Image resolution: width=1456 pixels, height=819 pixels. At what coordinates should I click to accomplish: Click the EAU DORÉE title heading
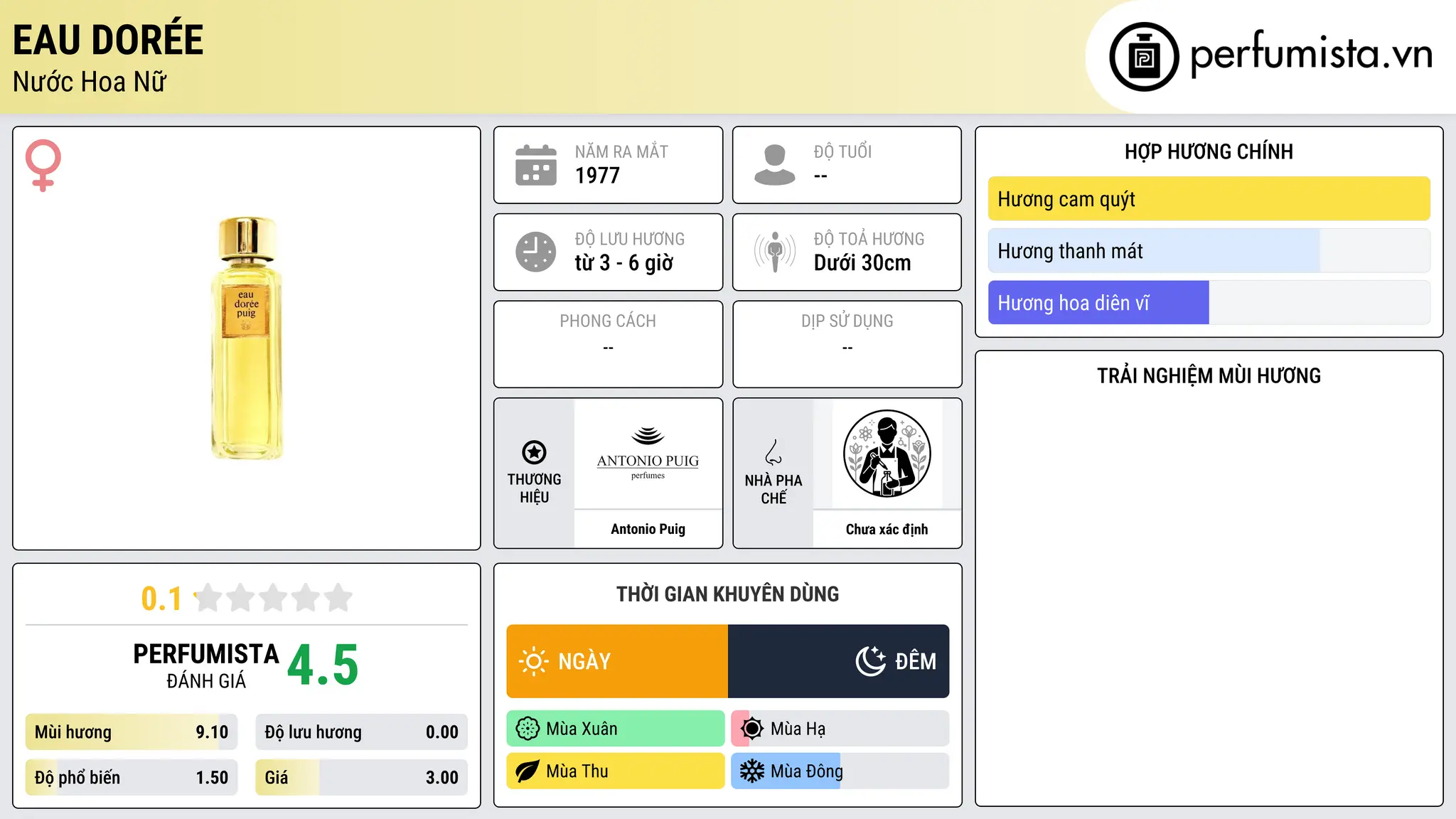(x=108, y=40)
